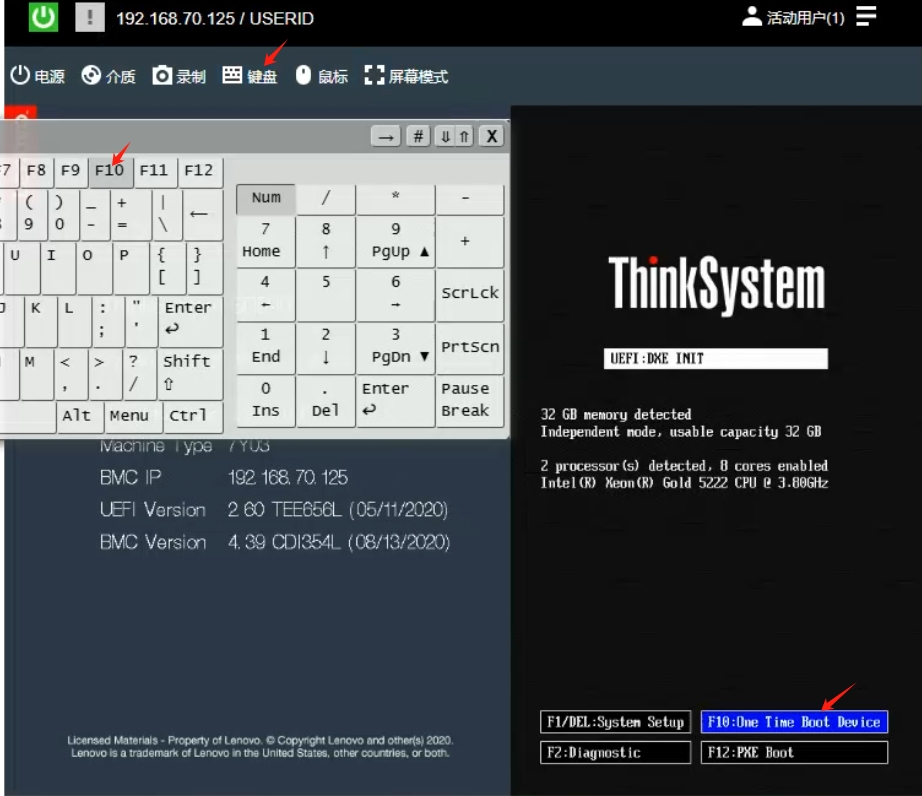Image resolution: width=922 pixels, height=796 pixels.
Task: Tap the numpad 6 right-arrow key
Action: (x=396, y=295)
